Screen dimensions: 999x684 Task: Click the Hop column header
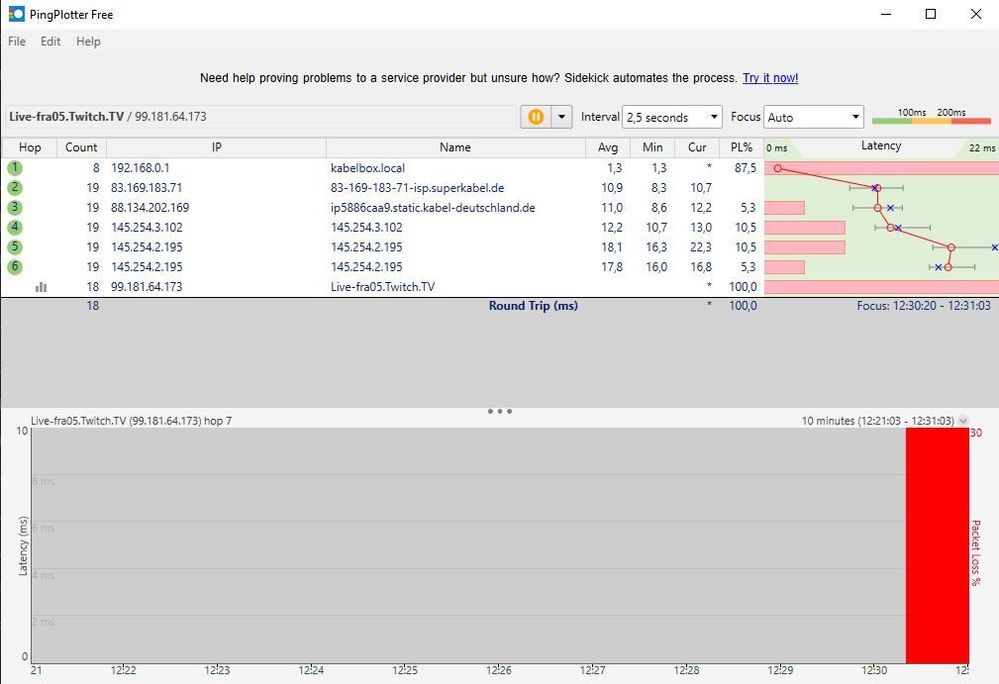click(x=29, y=147)
